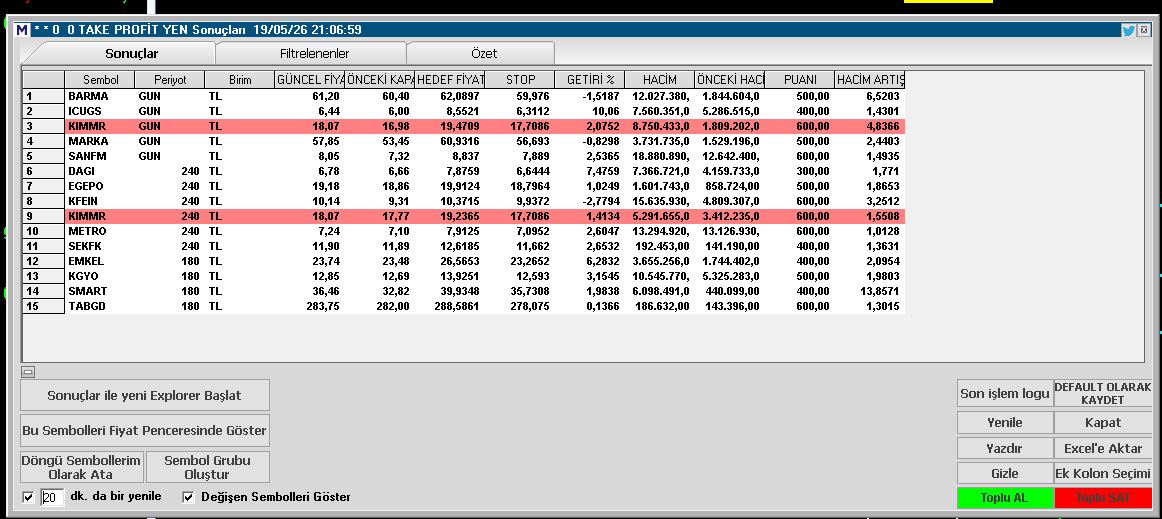Viewport: 1162px width, 519px height.
Task: Switch to the Sonuçlar tab
Action: pos(131,54)
